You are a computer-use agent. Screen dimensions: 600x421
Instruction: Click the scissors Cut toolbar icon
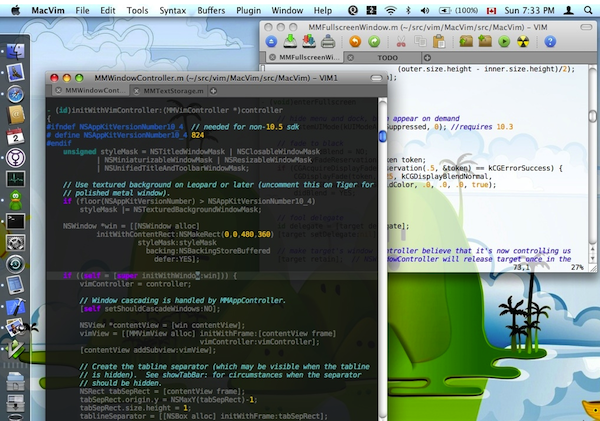401,41
